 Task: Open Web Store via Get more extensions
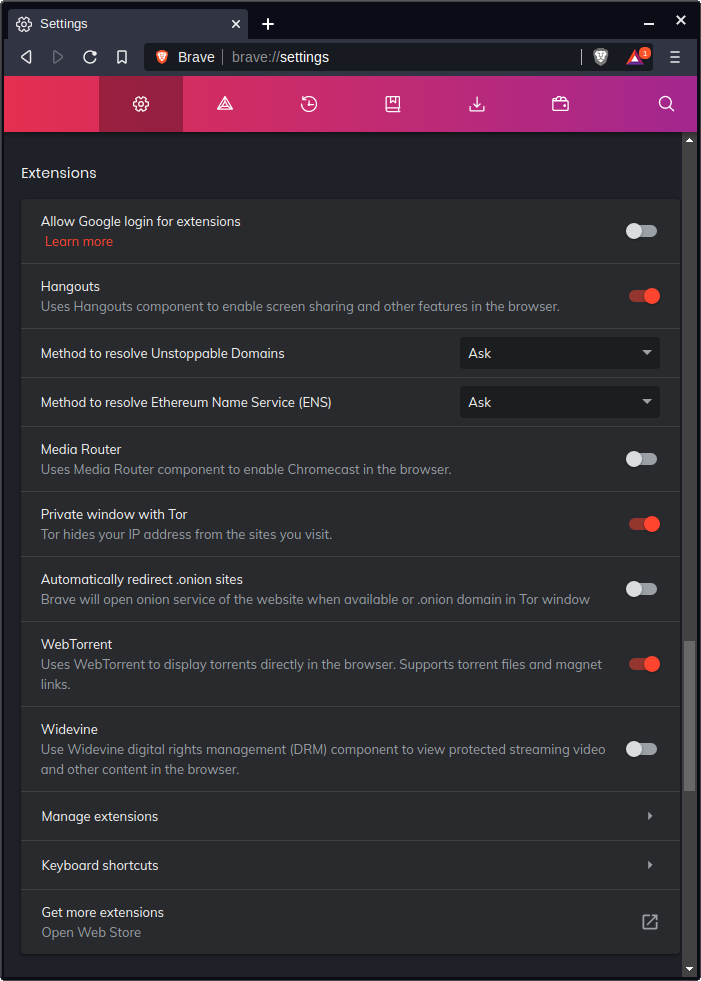[x=649, y=922]
